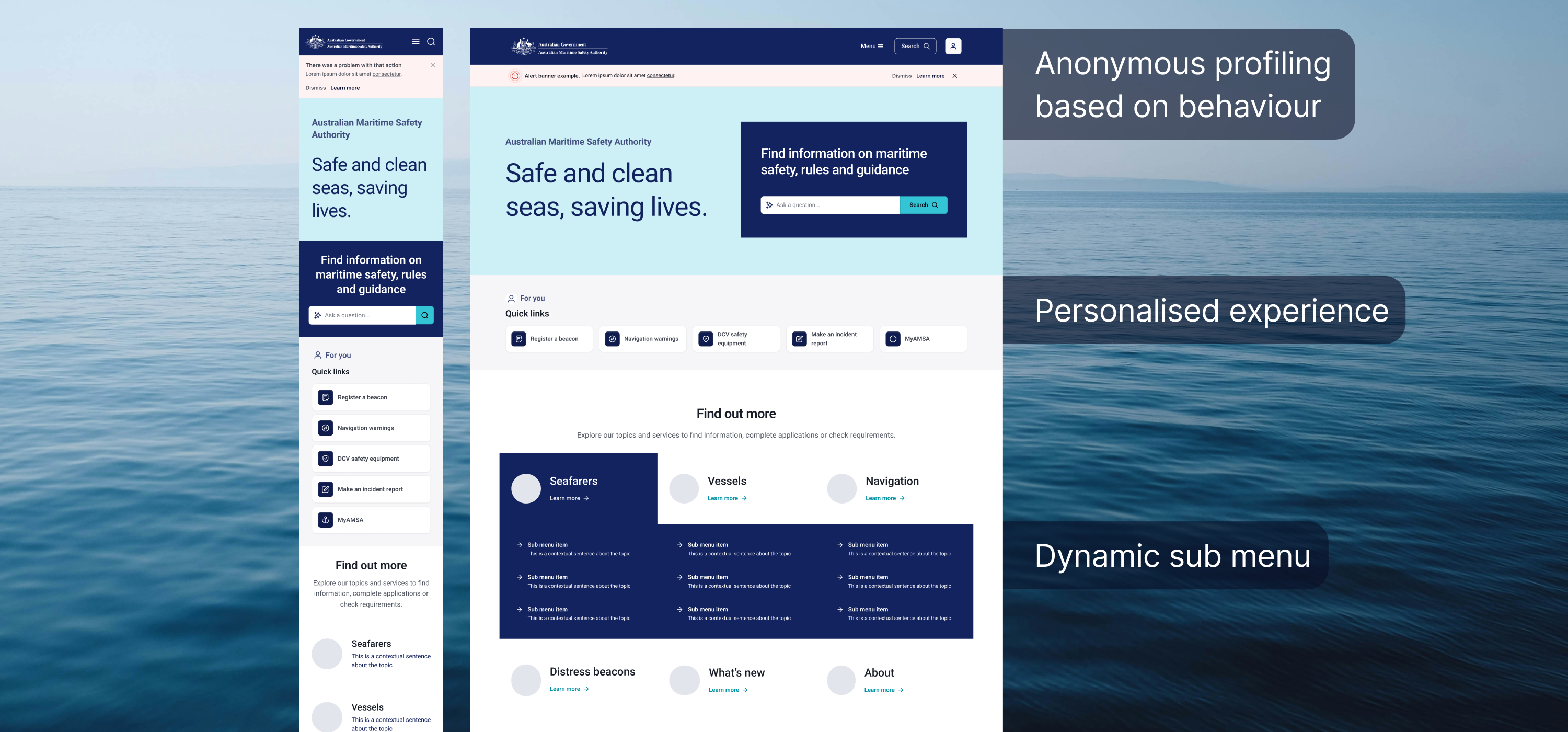Click Learn more in the mobile alert
1568x732 pixels.
click(x=345, y=88)
